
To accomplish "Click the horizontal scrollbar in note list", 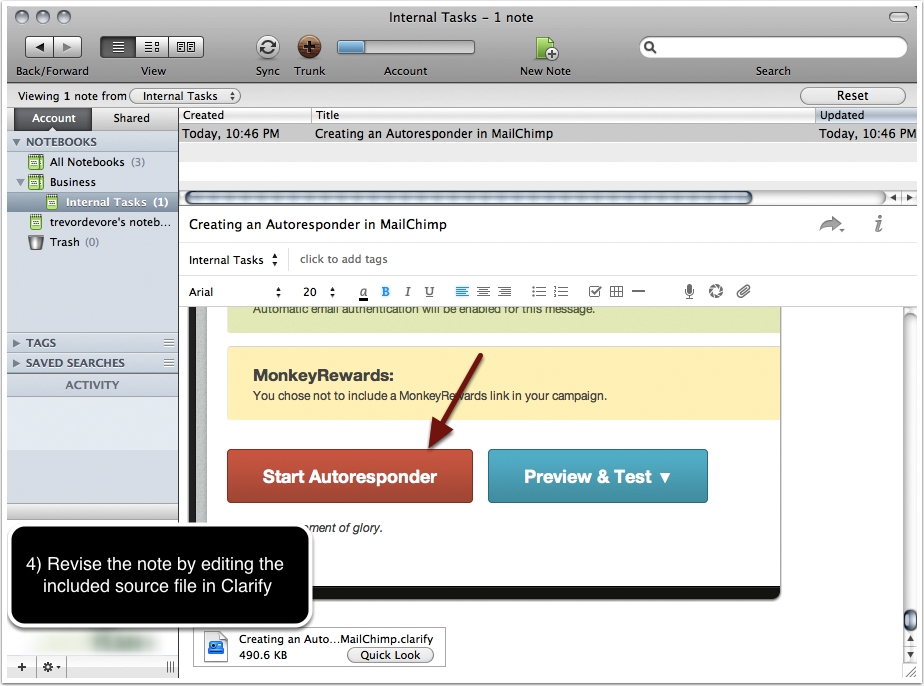I will point(468,197).
